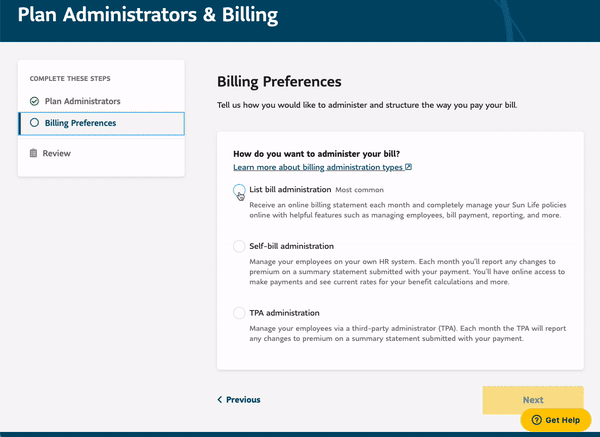Select Self-bill administration radio button

click(239, 246)
